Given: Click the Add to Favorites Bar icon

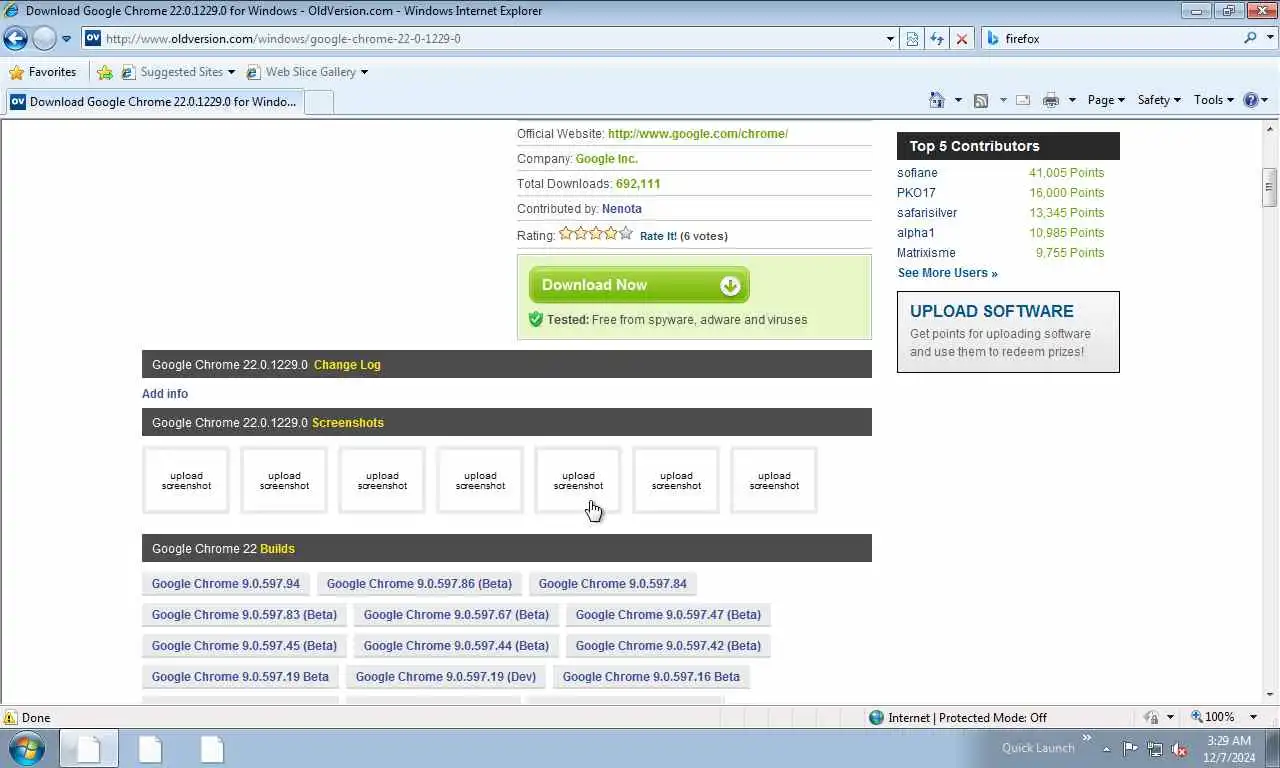Looking at the screenshot, I should click(x=105, y=72).
